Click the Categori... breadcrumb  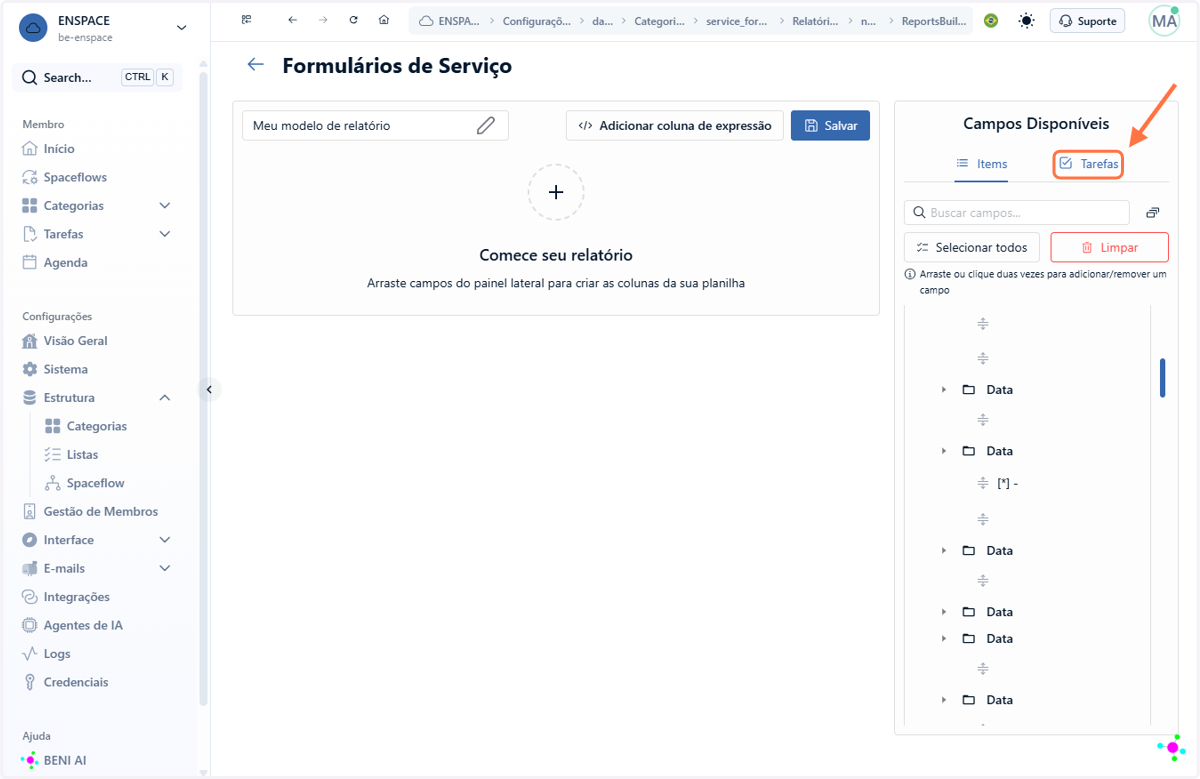pyautogui.click(x=659, y=20)
